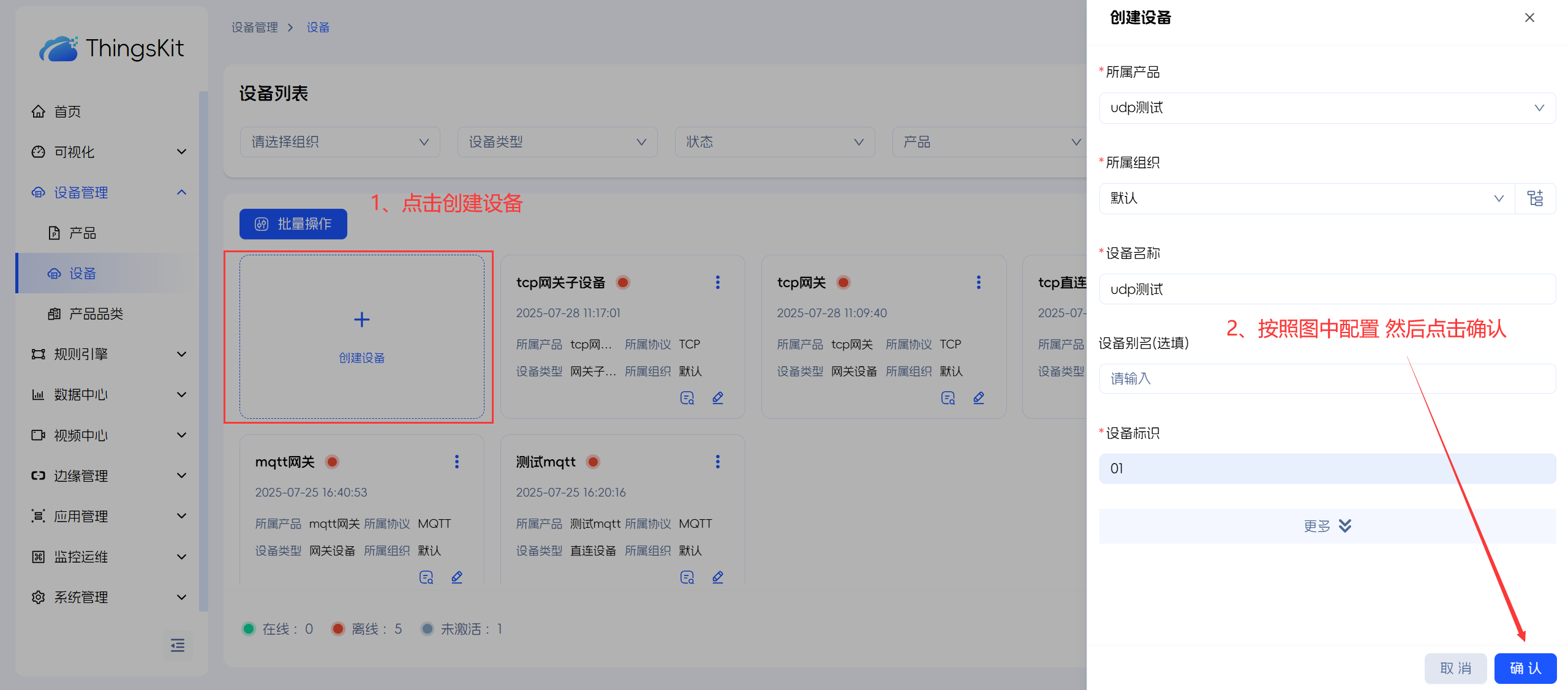
Task: Click the 离线 status count
Action: (367, 629)
